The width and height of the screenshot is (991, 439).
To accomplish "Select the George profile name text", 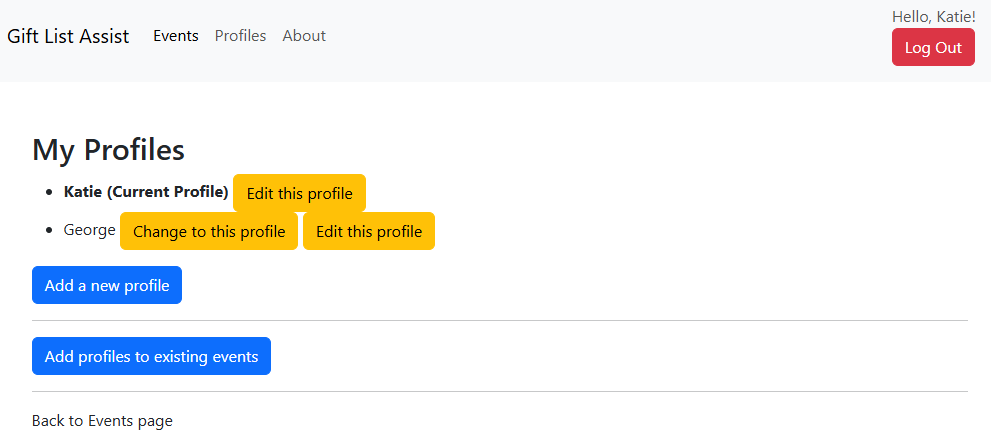I will [x=89, y=230].
